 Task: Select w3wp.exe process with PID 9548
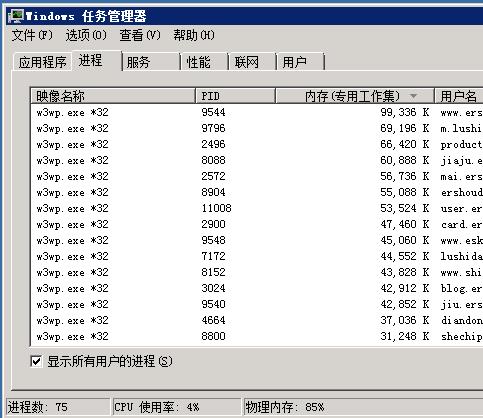tap(257, 240)
